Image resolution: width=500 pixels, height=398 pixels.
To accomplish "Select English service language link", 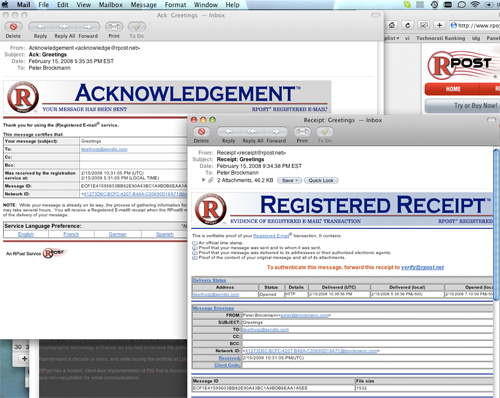I will click(x=26, y=234).
